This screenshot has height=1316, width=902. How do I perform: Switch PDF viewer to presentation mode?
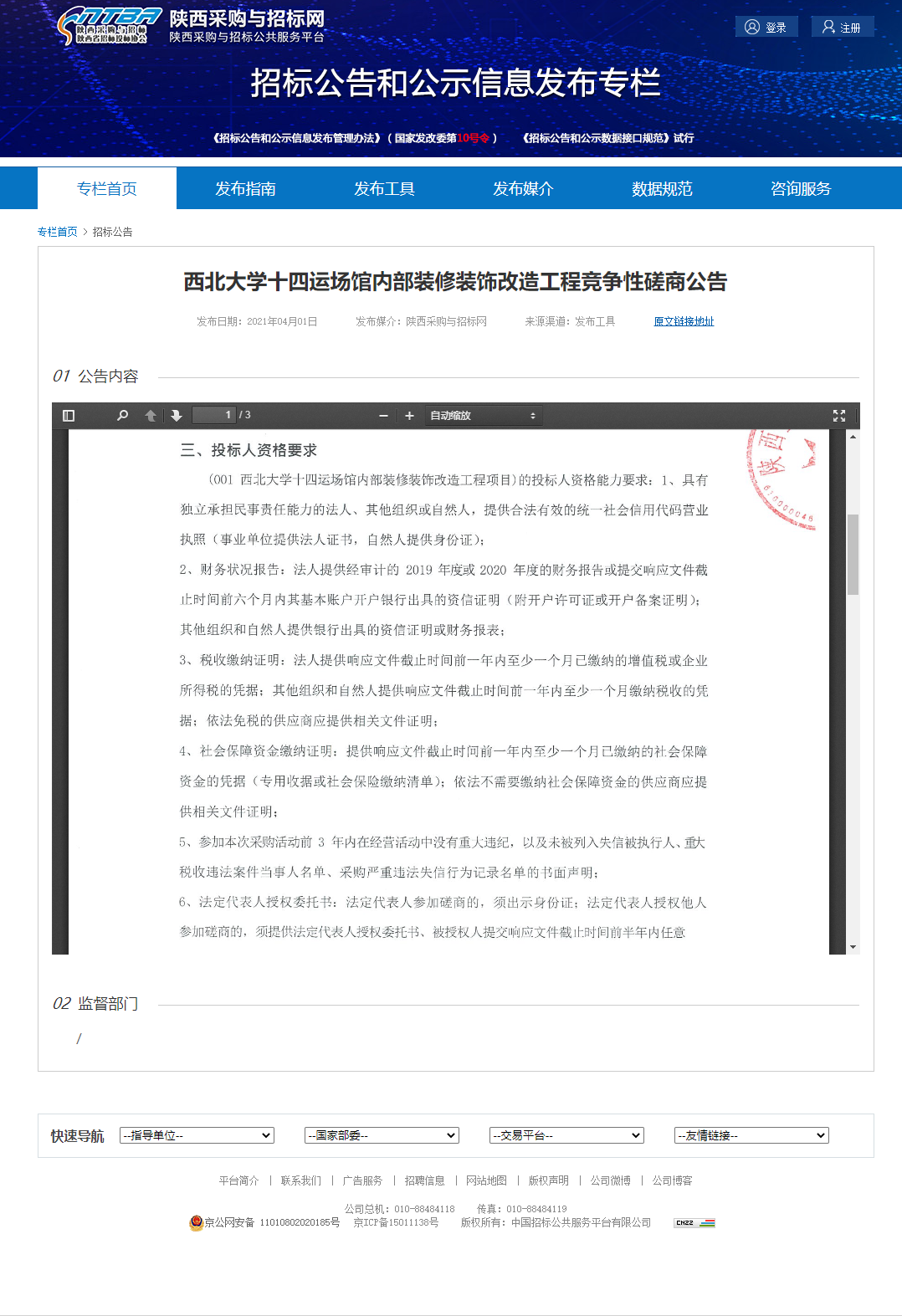pos(839,416)
